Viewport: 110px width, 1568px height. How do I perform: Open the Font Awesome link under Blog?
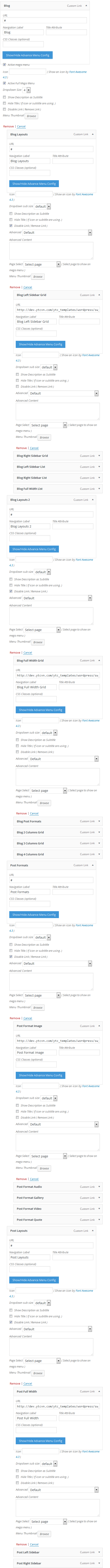78,72
